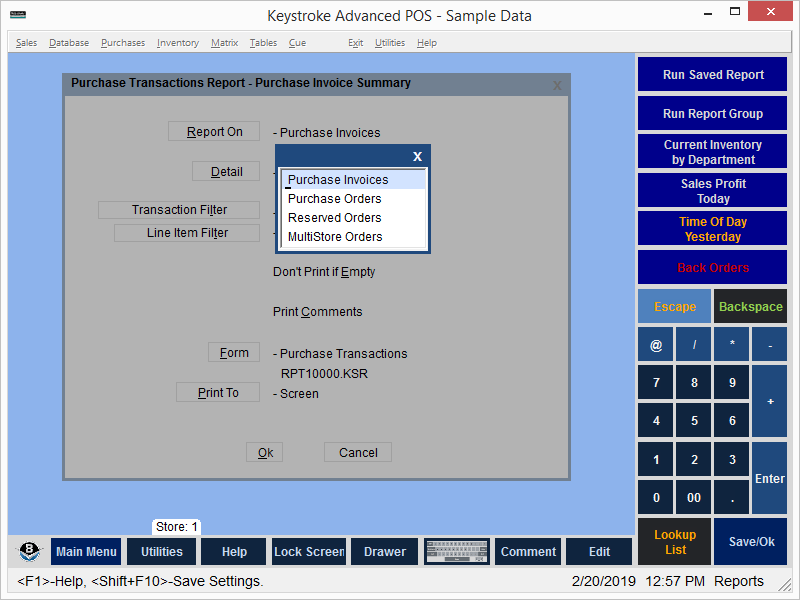Close the report type popup list

click(x=417, y=156)
